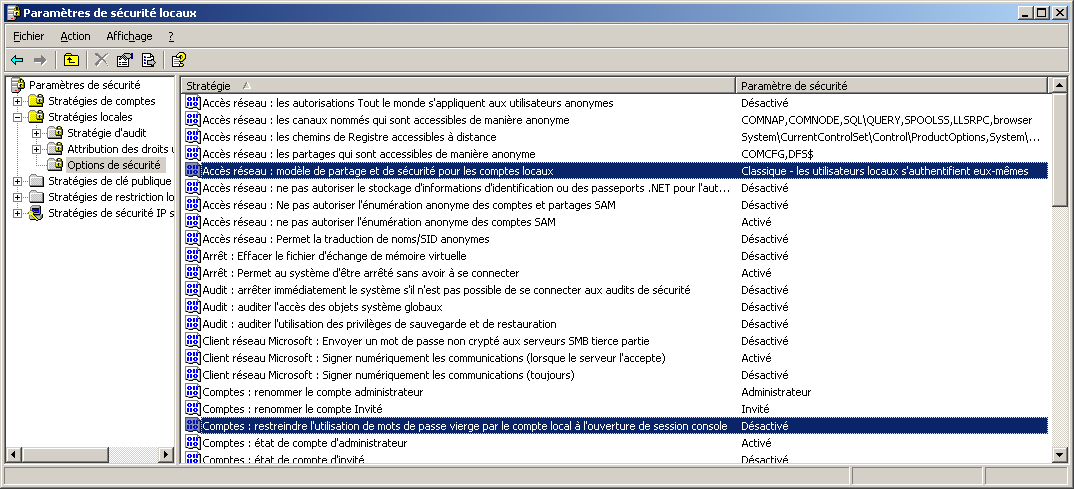Open the Fichier menu
1074x489 pixels.
tap(29, 36)
